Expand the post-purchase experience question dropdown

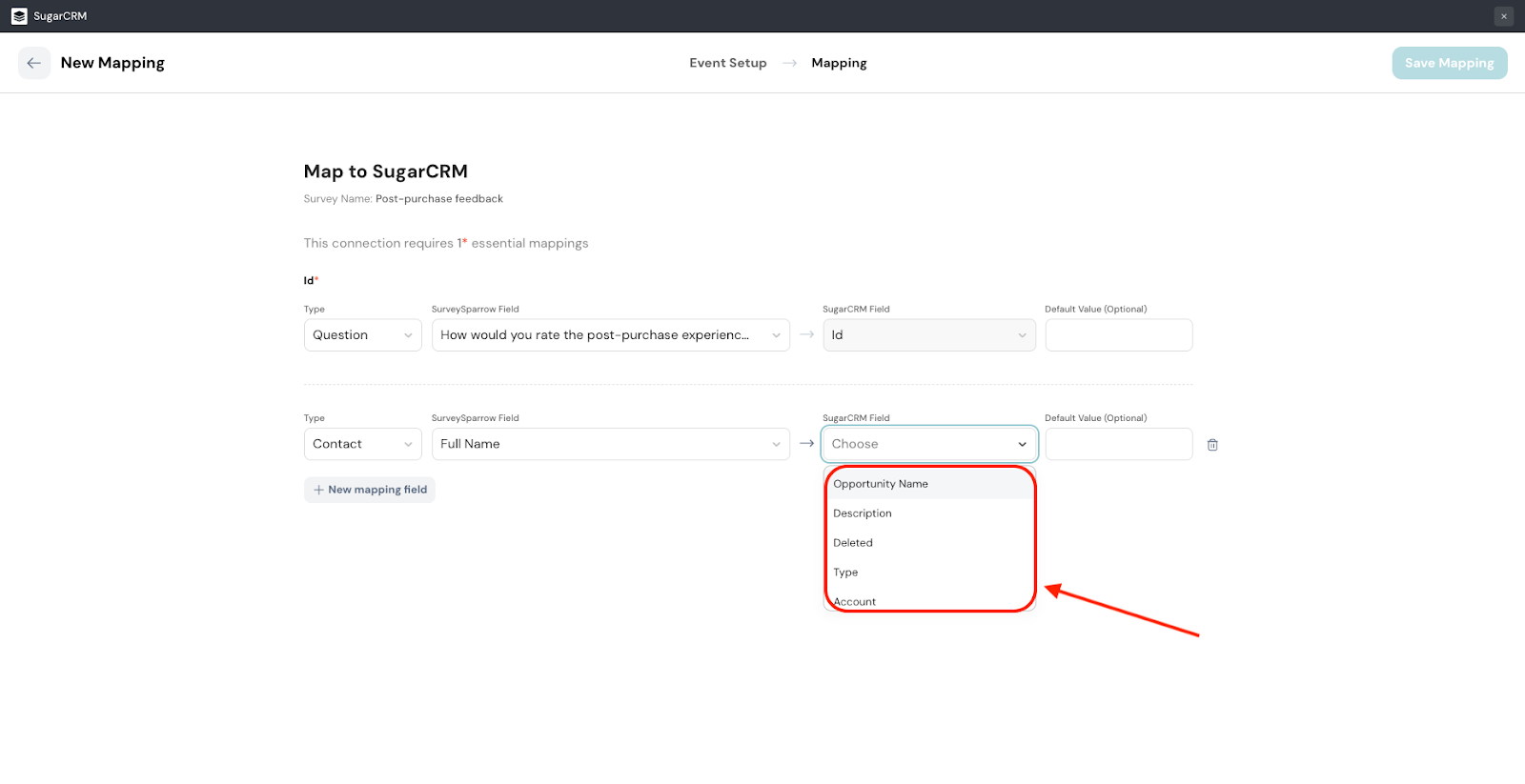610,335
